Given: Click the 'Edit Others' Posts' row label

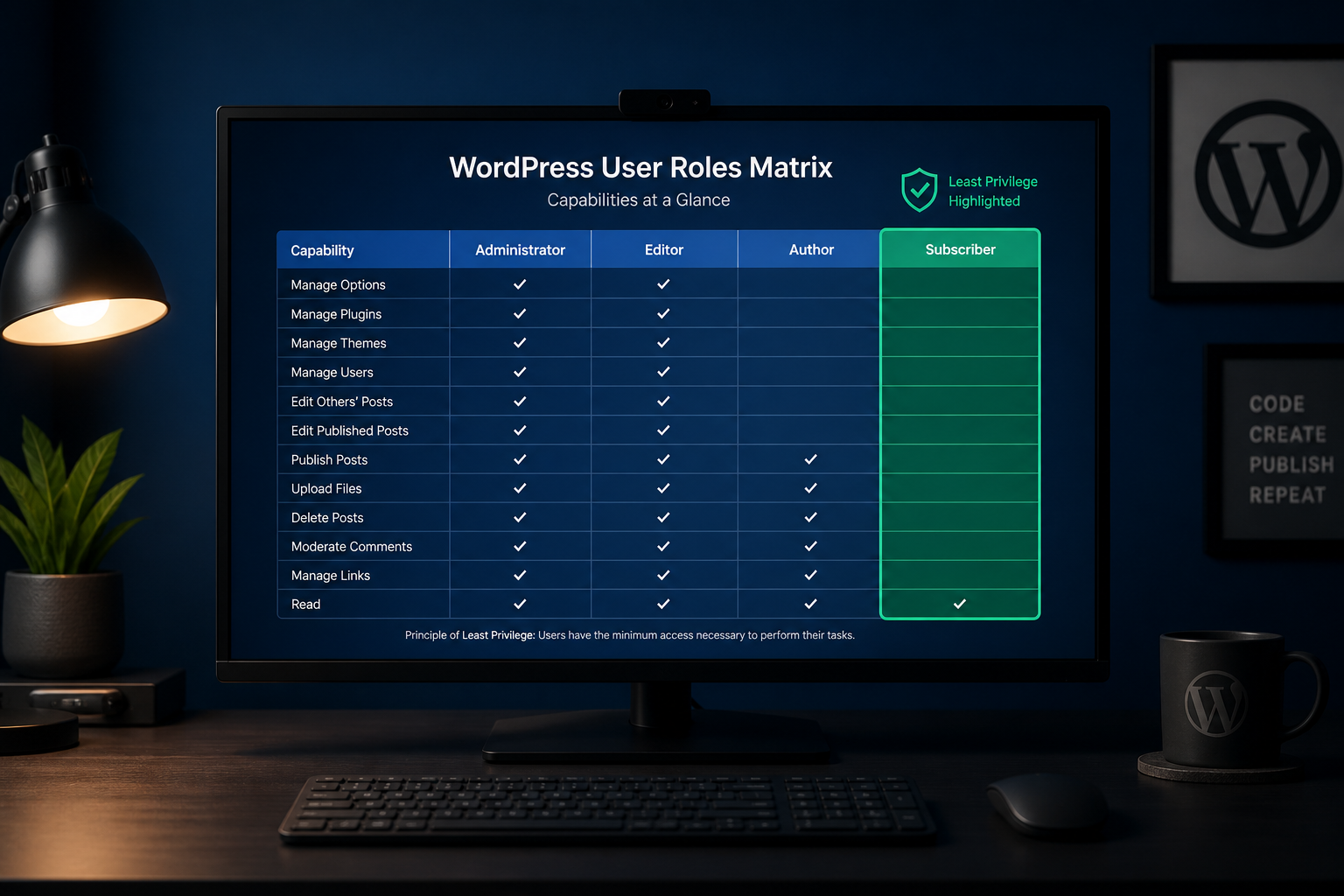Looking at the screenshot, I should coord(341,402).
